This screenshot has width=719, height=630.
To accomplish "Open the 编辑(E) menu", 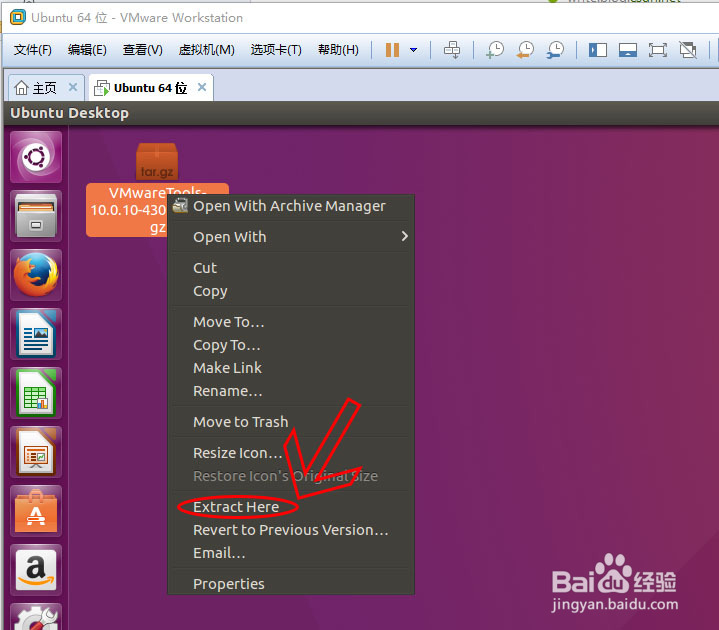I will point(87,50).
